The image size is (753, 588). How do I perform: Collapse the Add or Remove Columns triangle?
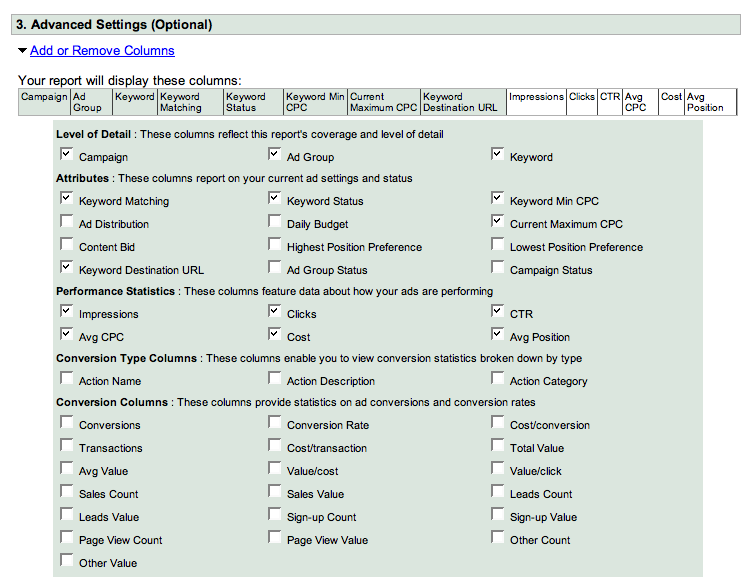pyautogui.click(x=22, y=51)
